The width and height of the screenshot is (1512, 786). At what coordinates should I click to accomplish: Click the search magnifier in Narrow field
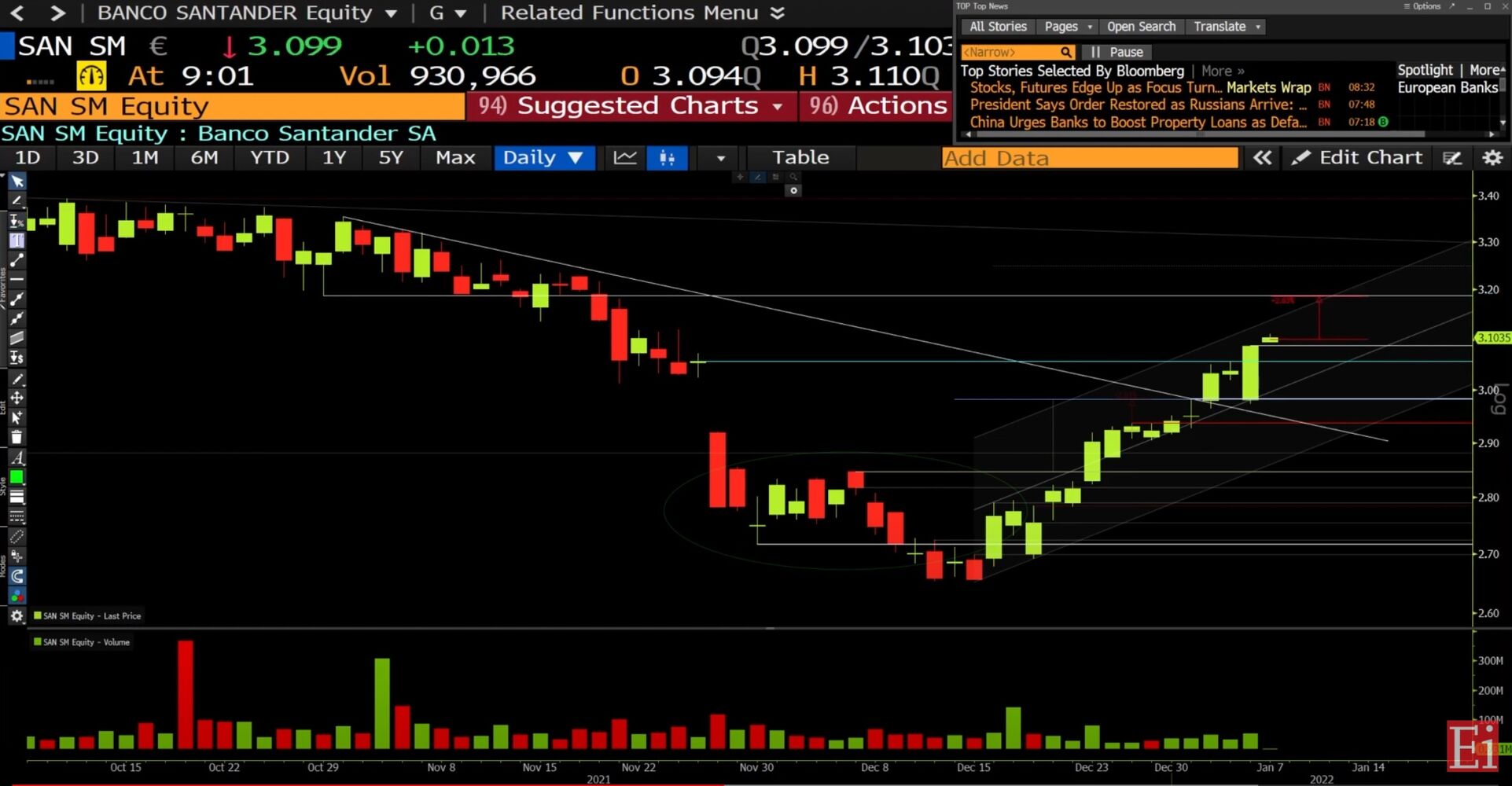(x=1065, y=52)
